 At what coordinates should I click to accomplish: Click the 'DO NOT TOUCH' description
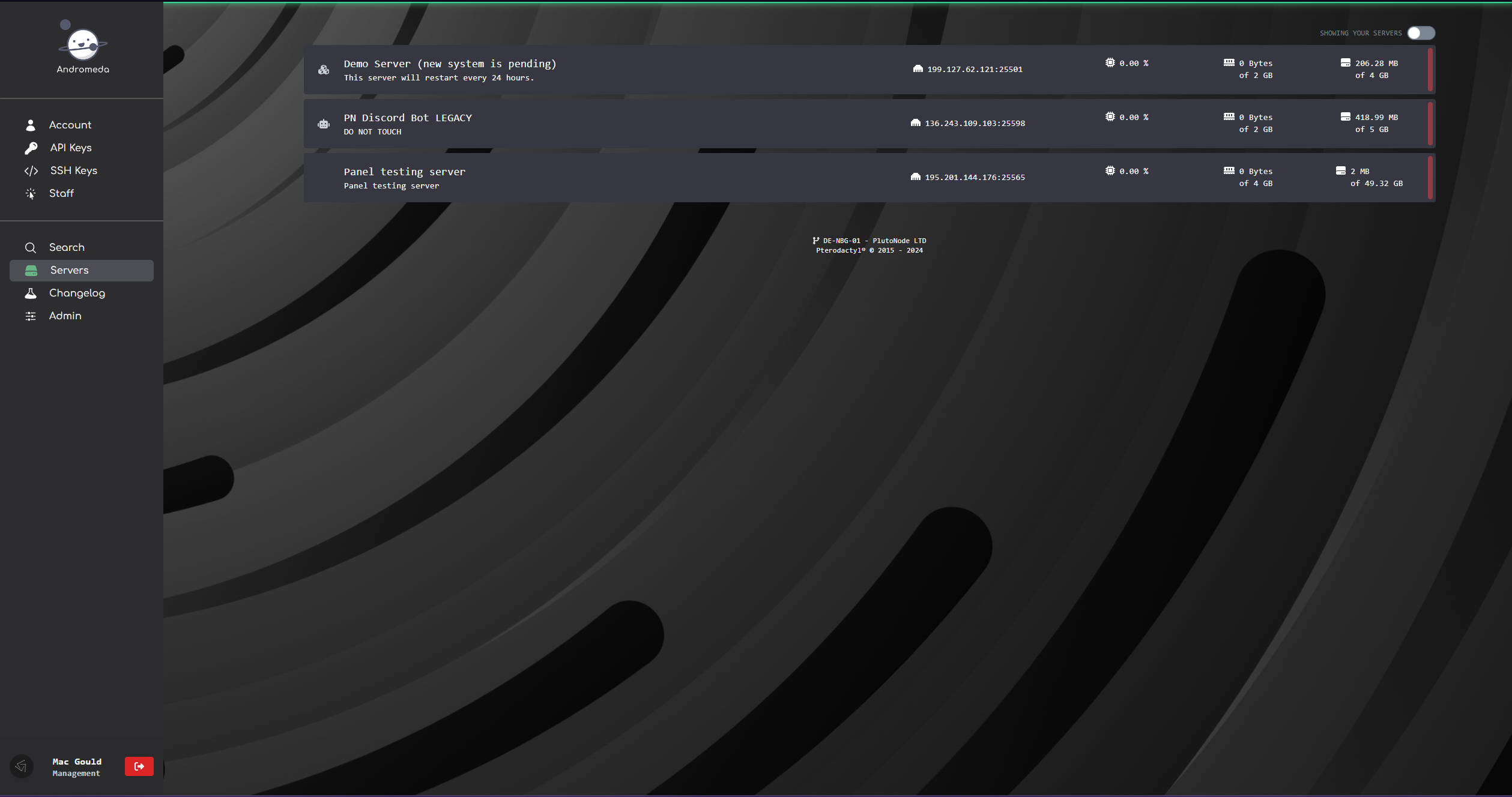(372, 131)
